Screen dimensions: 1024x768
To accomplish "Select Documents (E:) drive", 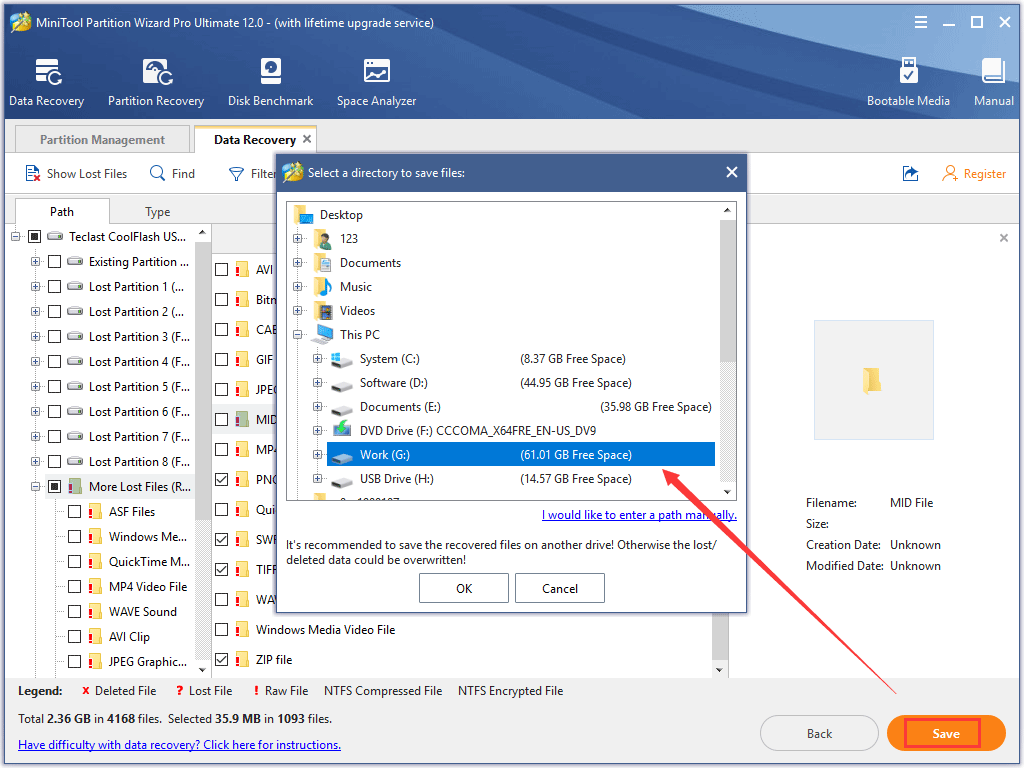I will (x=400, y=408).
